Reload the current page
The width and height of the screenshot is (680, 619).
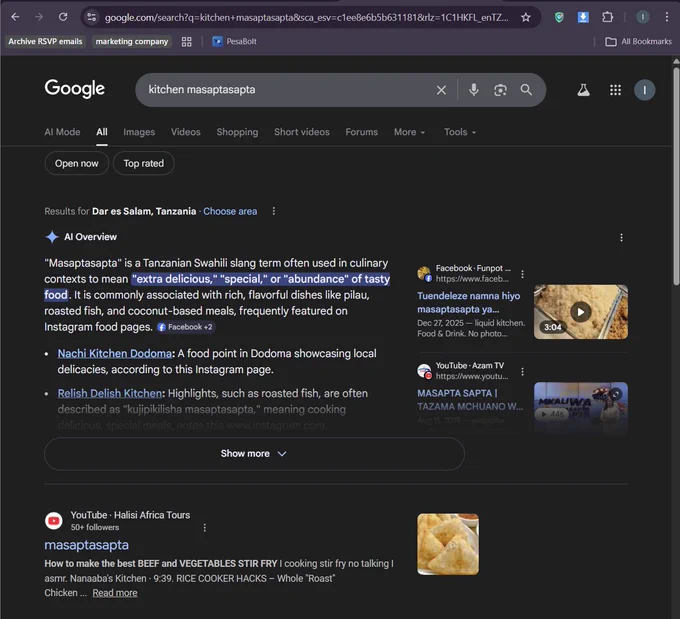coord(63,17)
